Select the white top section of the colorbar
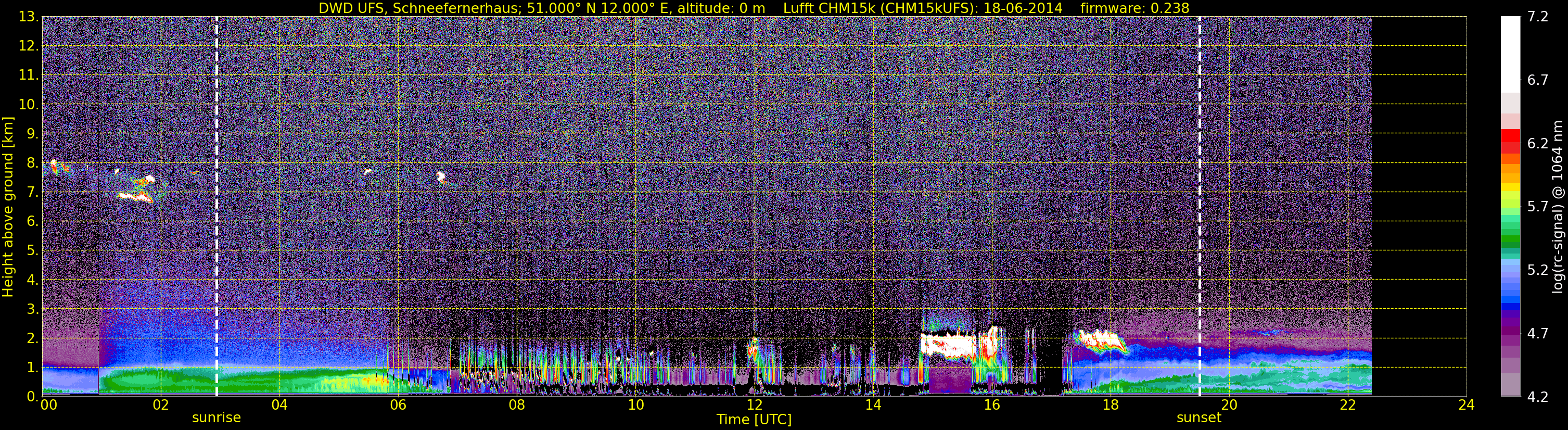The width and height of the screenshot is (1568, 430). click(x=1510, y=54)
